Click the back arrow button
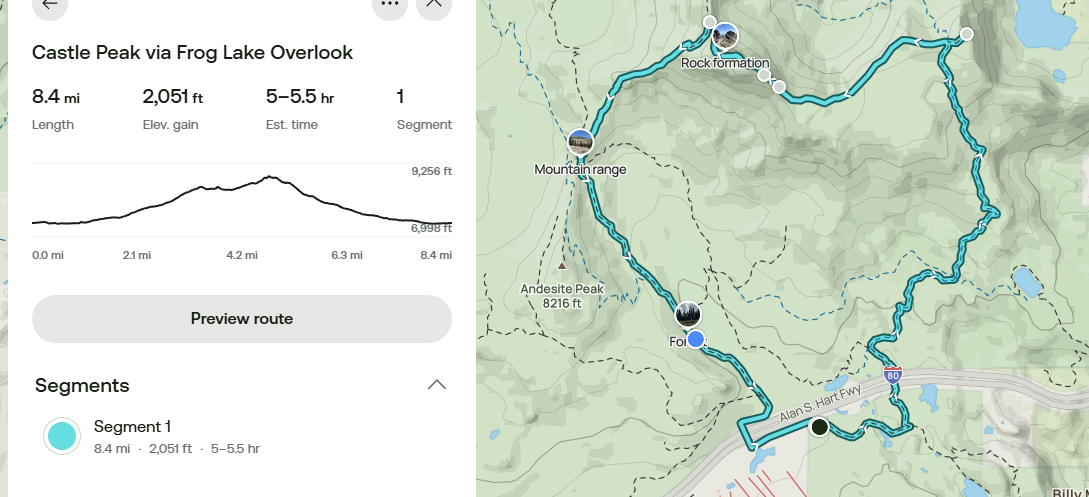Image resolution: width=1089 pixels, height=497 pixels. 50,4
